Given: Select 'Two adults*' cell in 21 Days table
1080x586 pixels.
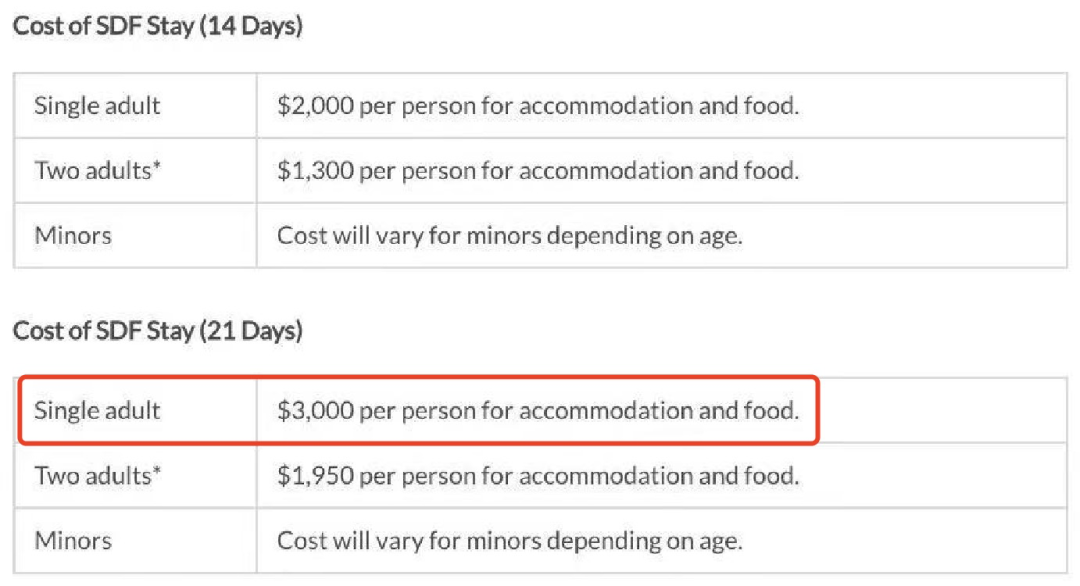Looking at the screenshot, I should click(97, 475).
